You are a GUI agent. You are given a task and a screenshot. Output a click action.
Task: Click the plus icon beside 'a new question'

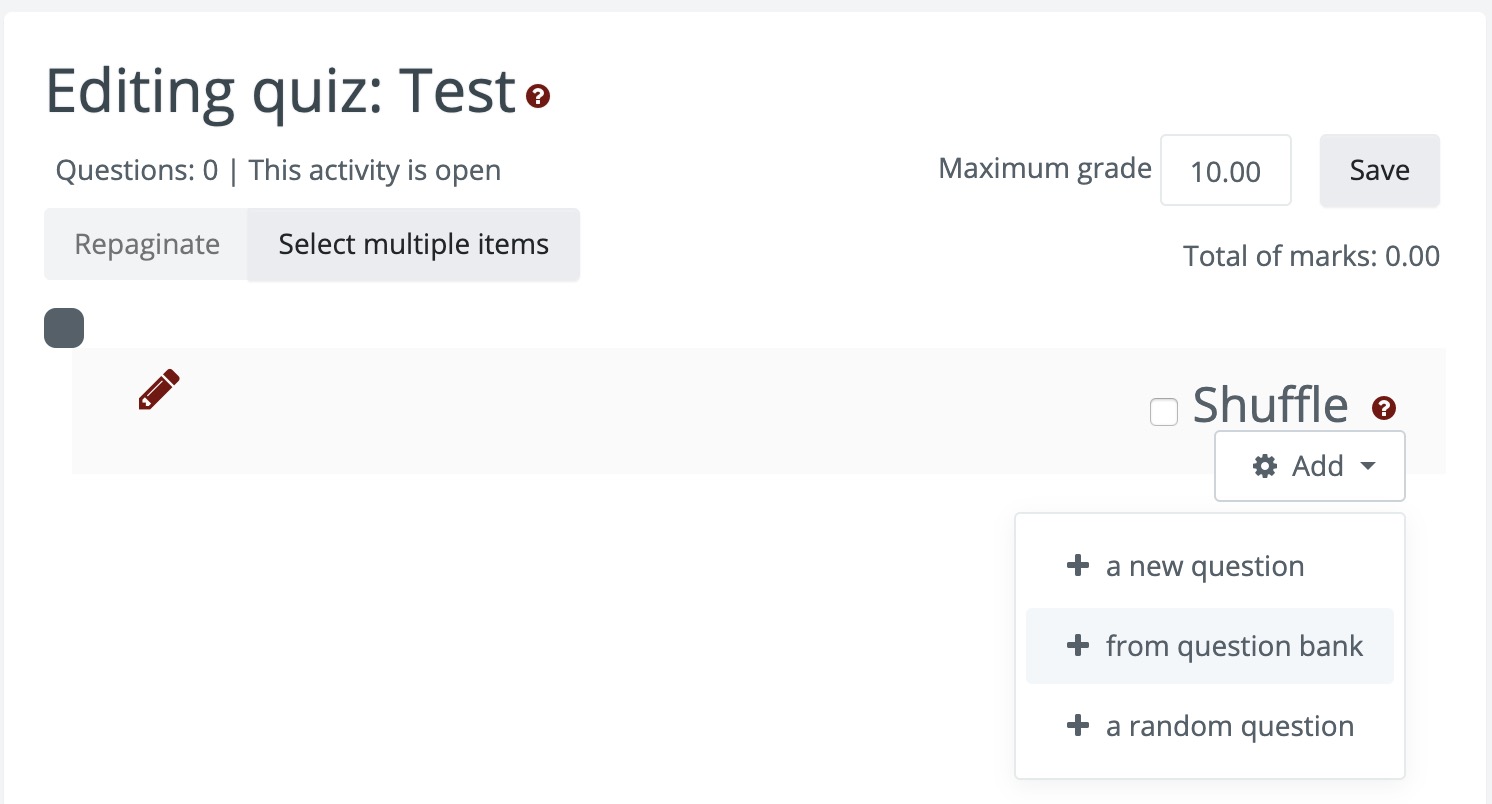coord(1077,565)
